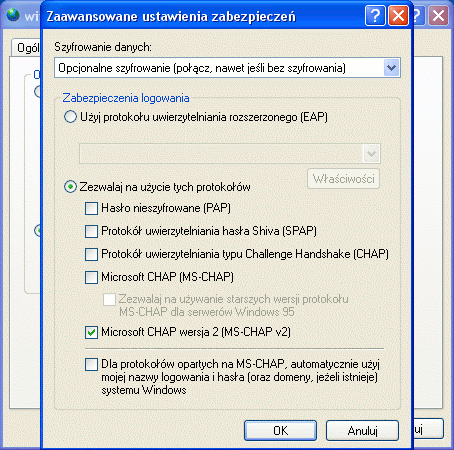Enable automatic Windows logon name checkbox
The width and height of the screenshot is (454, 450).
tap(91, 364)
